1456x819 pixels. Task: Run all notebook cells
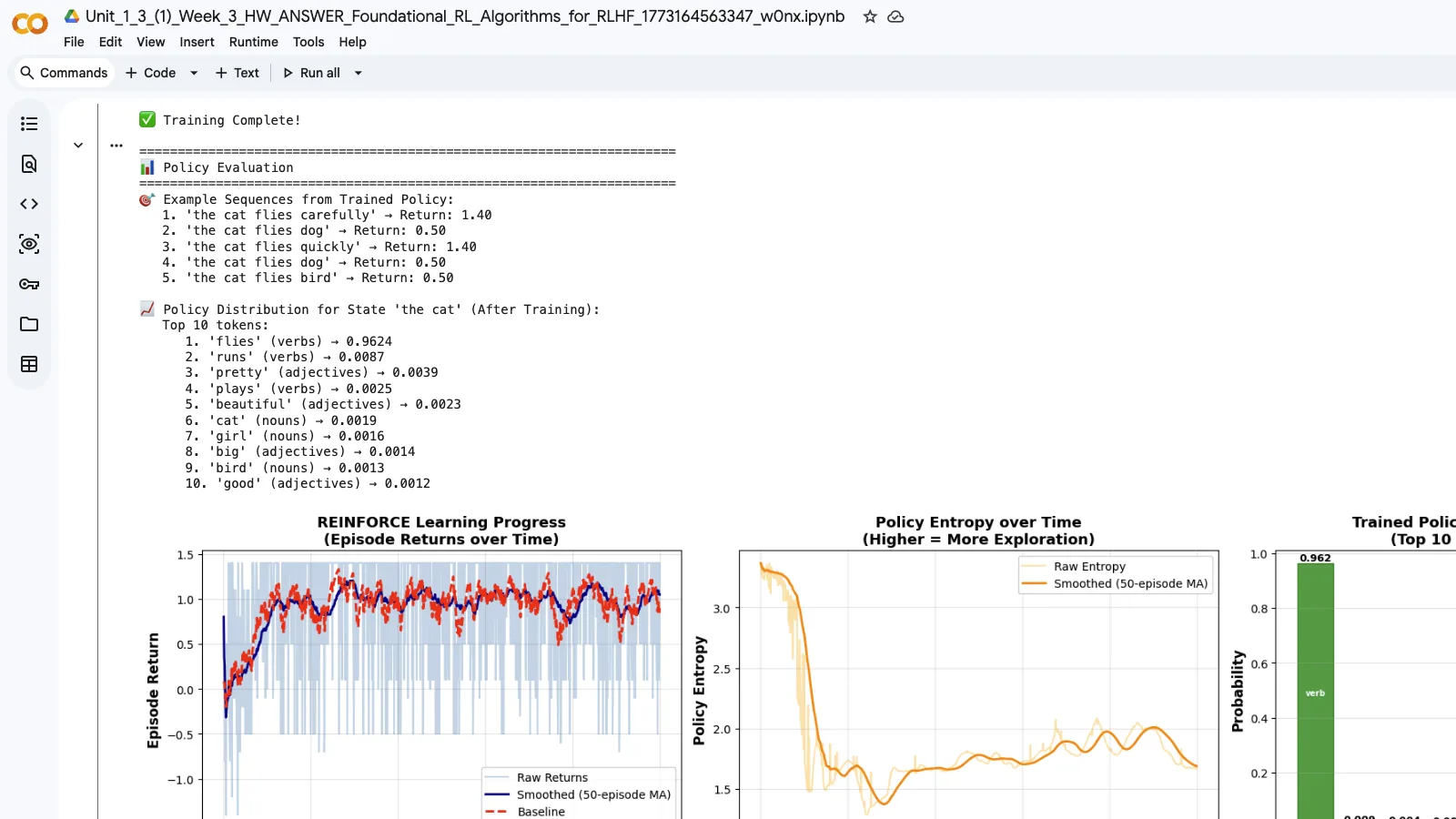[x=312, y=73]
